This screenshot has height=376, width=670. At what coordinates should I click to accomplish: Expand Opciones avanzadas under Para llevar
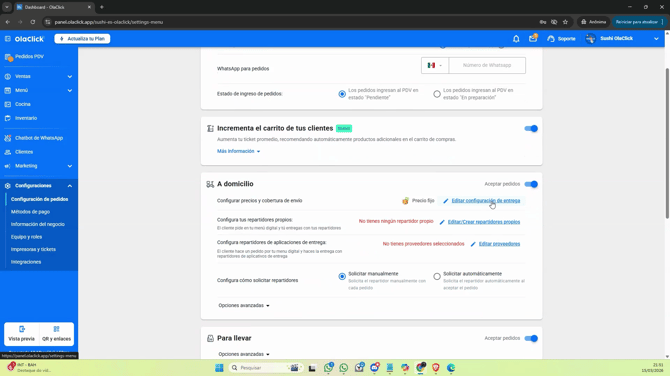coord(244,354)
